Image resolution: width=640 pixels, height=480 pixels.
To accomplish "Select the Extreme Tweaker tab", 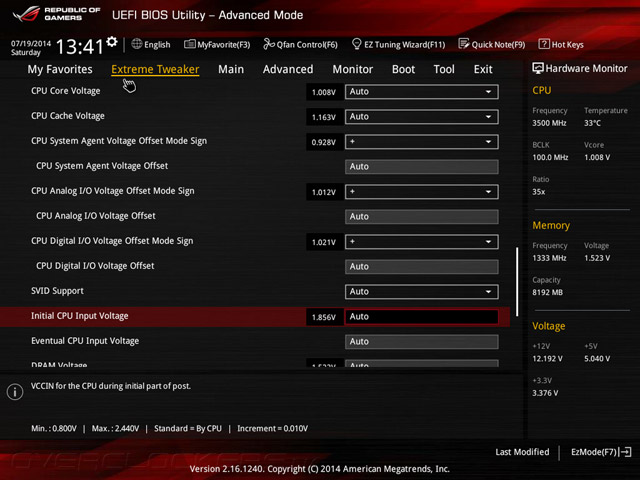I will 155,69.
